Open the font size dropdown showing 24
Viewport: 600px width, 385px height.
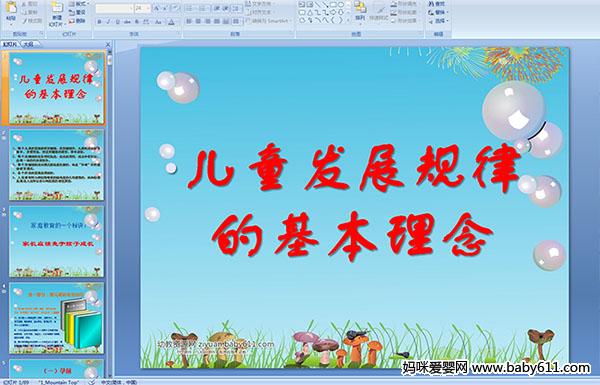pyautogui.click(x=143, y=8)
